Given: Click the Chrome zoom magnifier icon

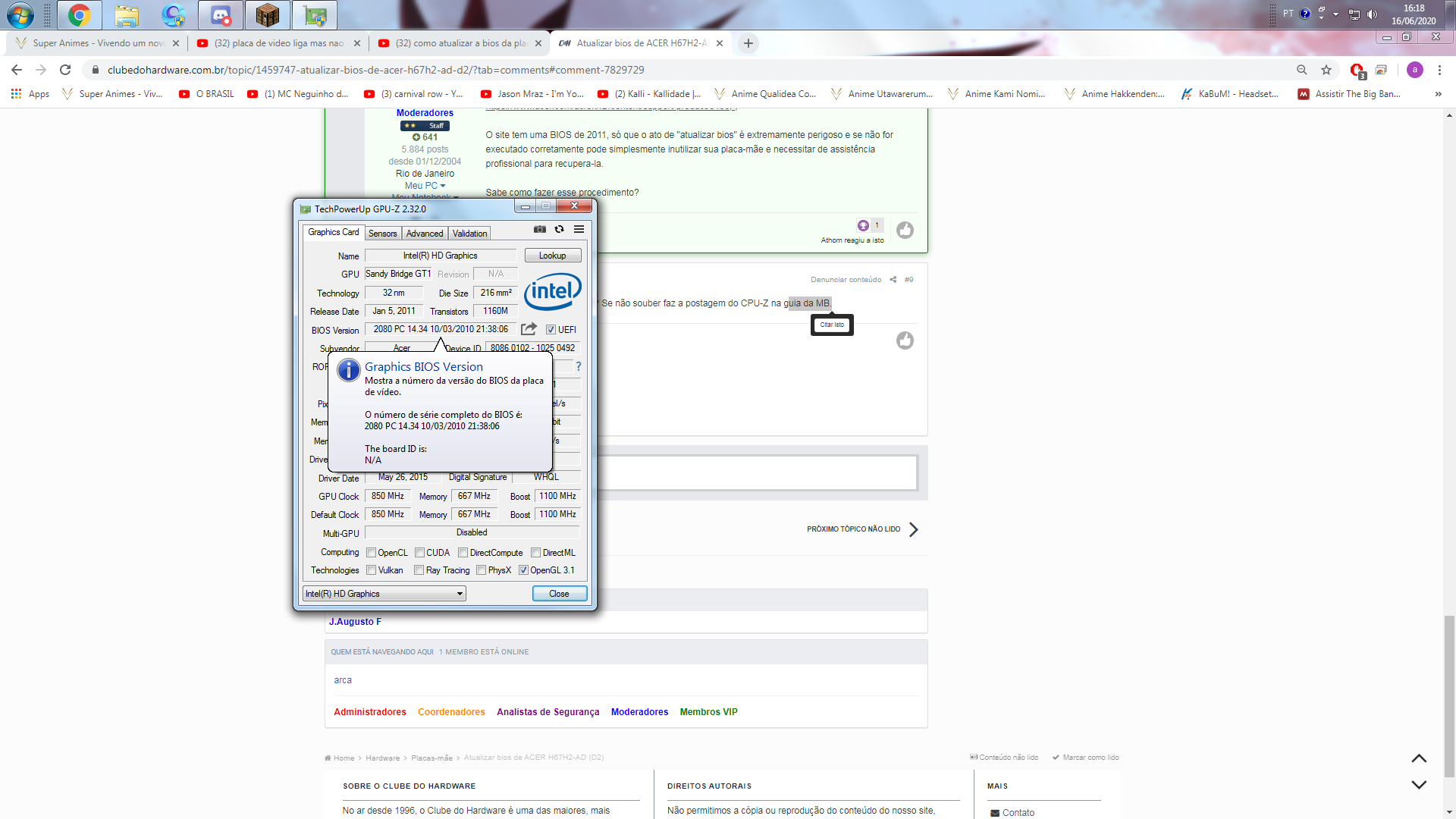Looking at the screenshot, I should [1302, 70].
